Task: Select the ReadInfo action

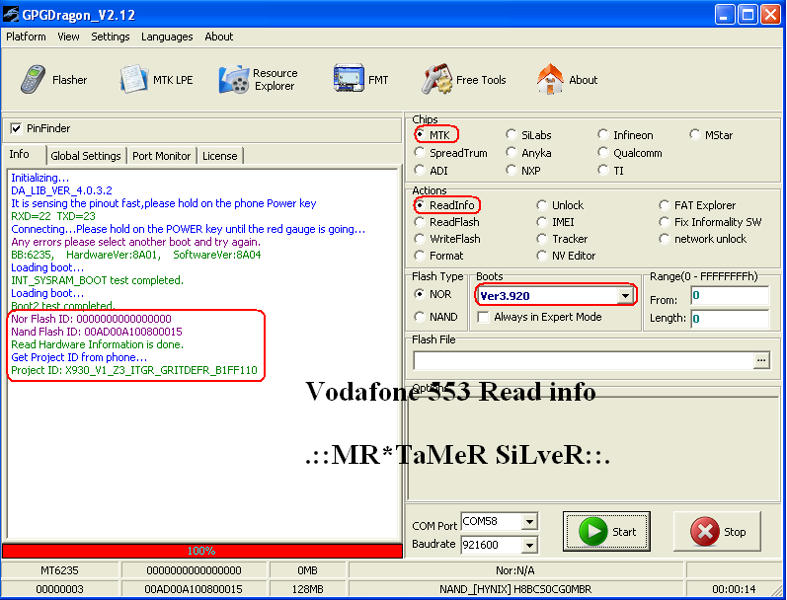Action: click(420, 205)
